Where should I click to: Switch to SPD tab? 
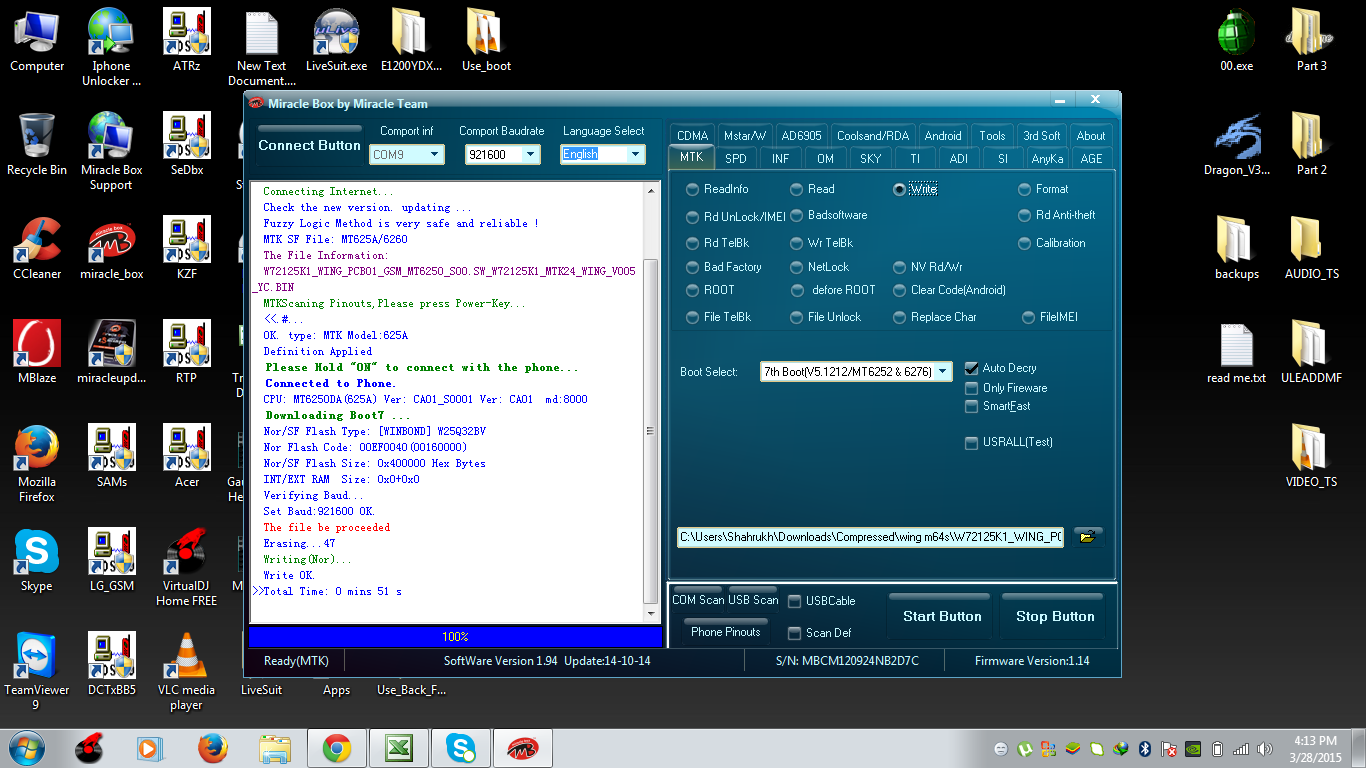pos(736,158)
